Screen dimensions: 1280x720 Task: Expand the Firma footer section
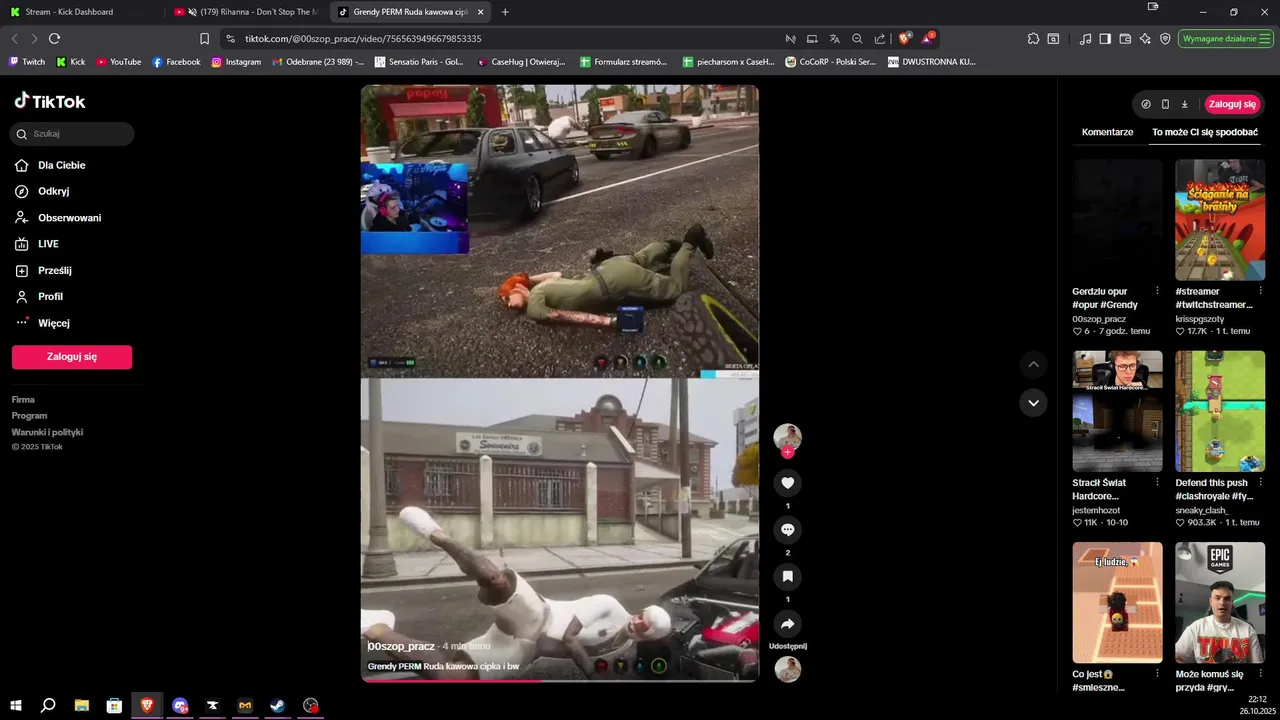(23, 399)
